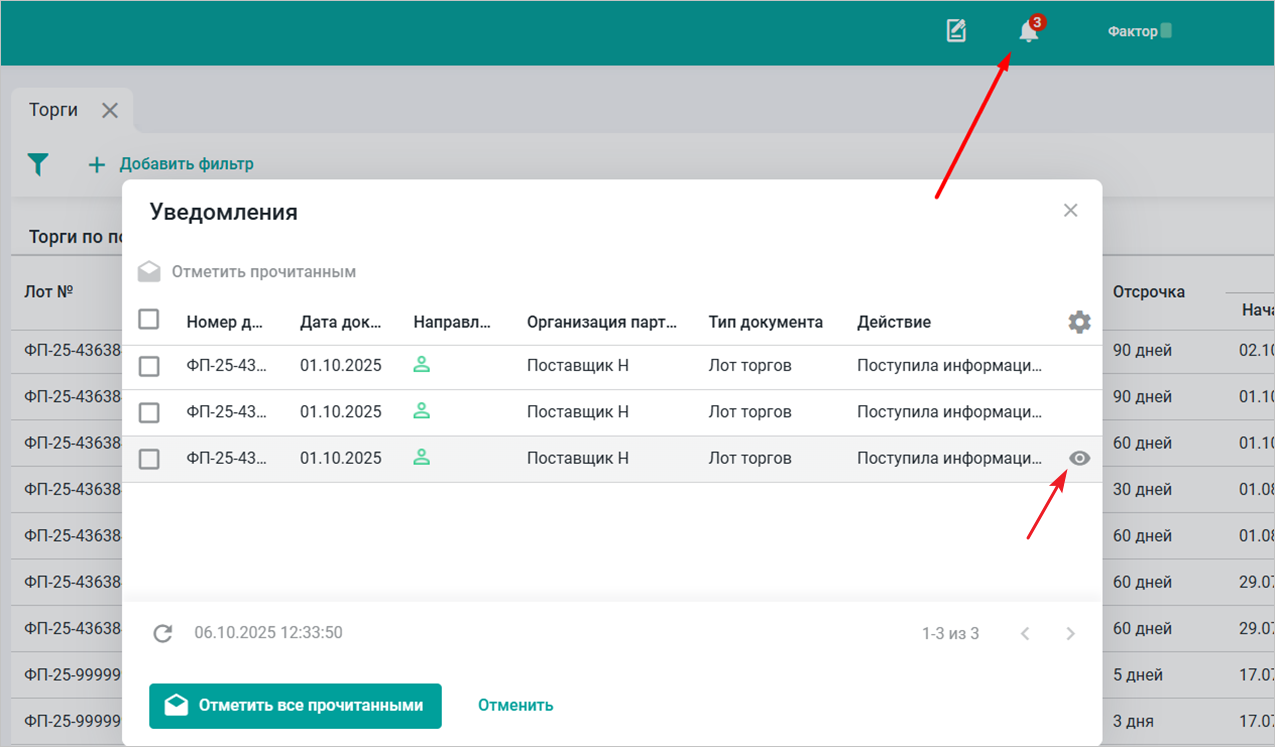Check the first notification row checkbox
This screenshot has width=1275, height=747.
pyautogui.click(x=149, y=366)
